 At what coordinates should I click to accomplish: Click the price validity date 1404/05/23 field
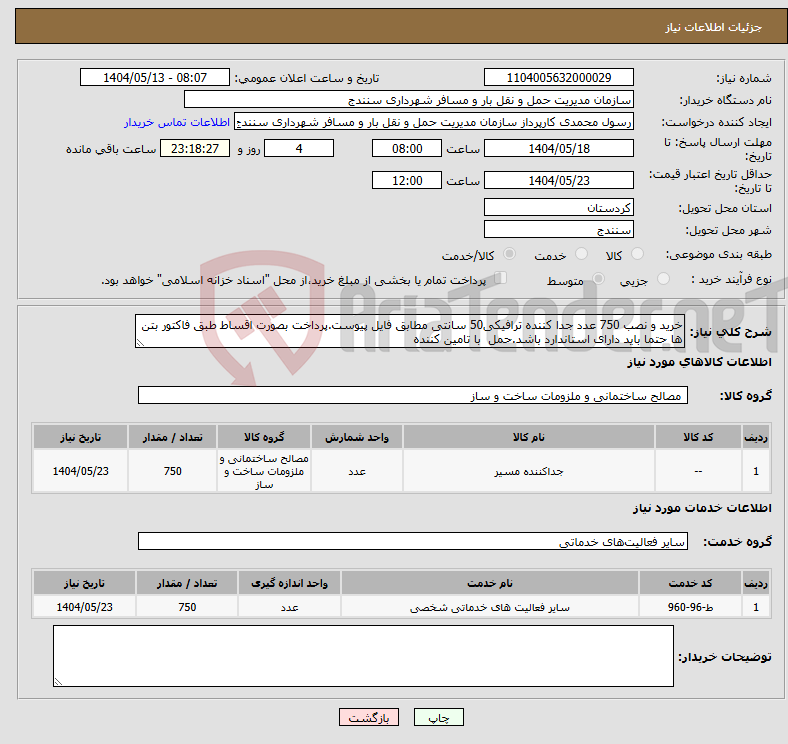pyautogui.click(x=558, y=180)
